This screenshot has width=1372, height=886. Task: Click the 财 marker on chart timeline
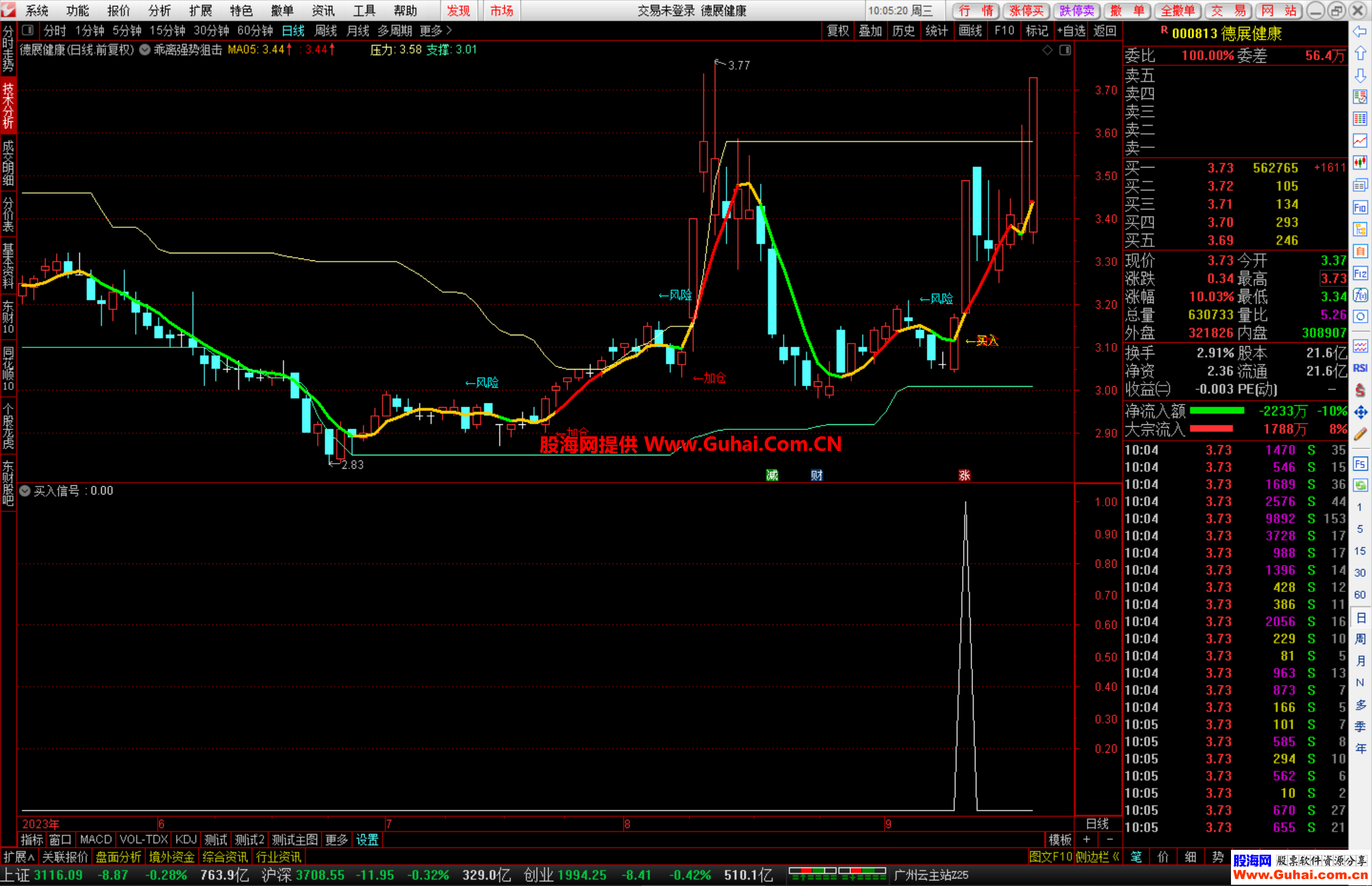[x=816, y=475]
